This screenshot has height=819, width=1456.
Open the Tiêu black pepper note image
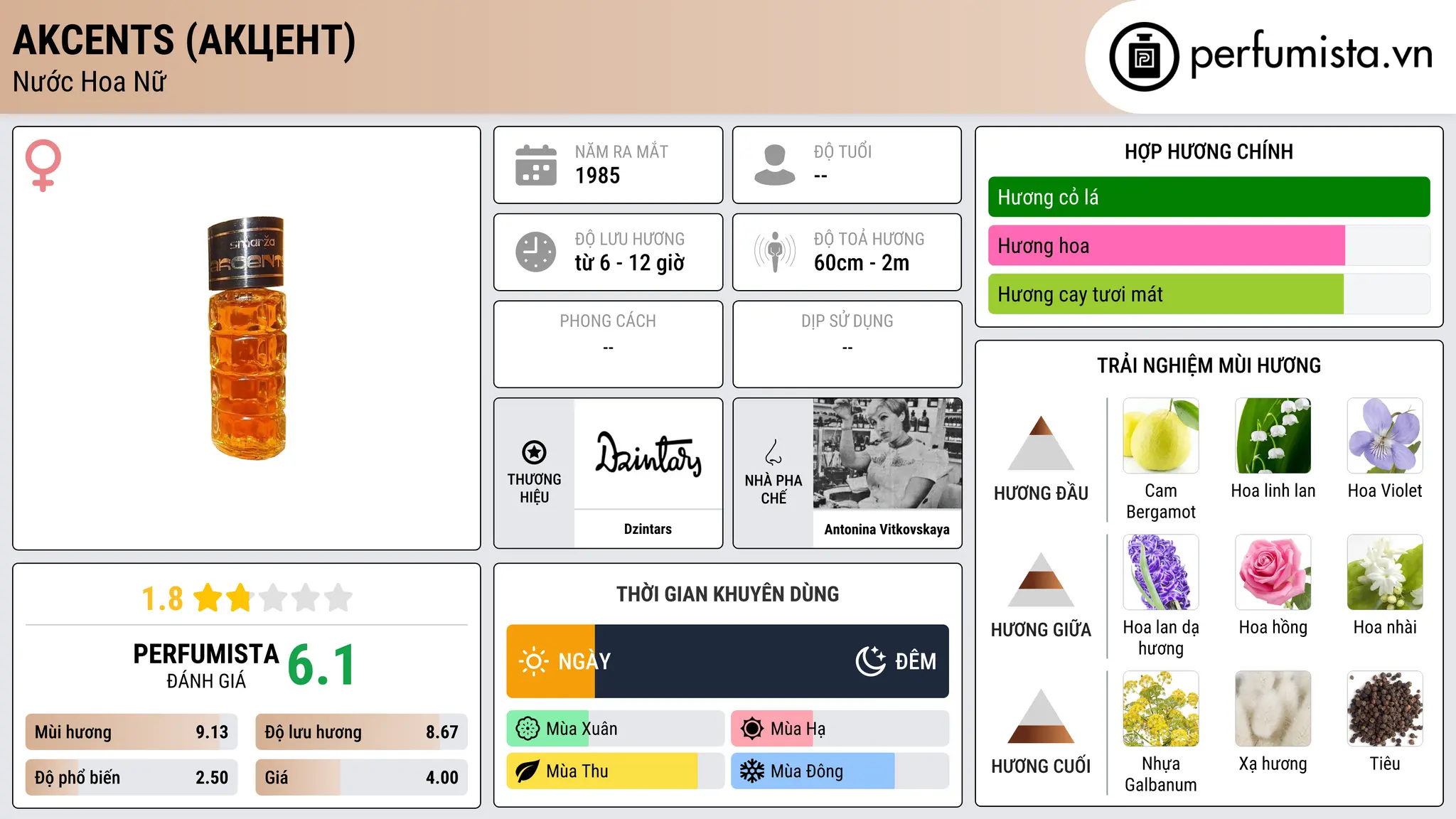1385,709
